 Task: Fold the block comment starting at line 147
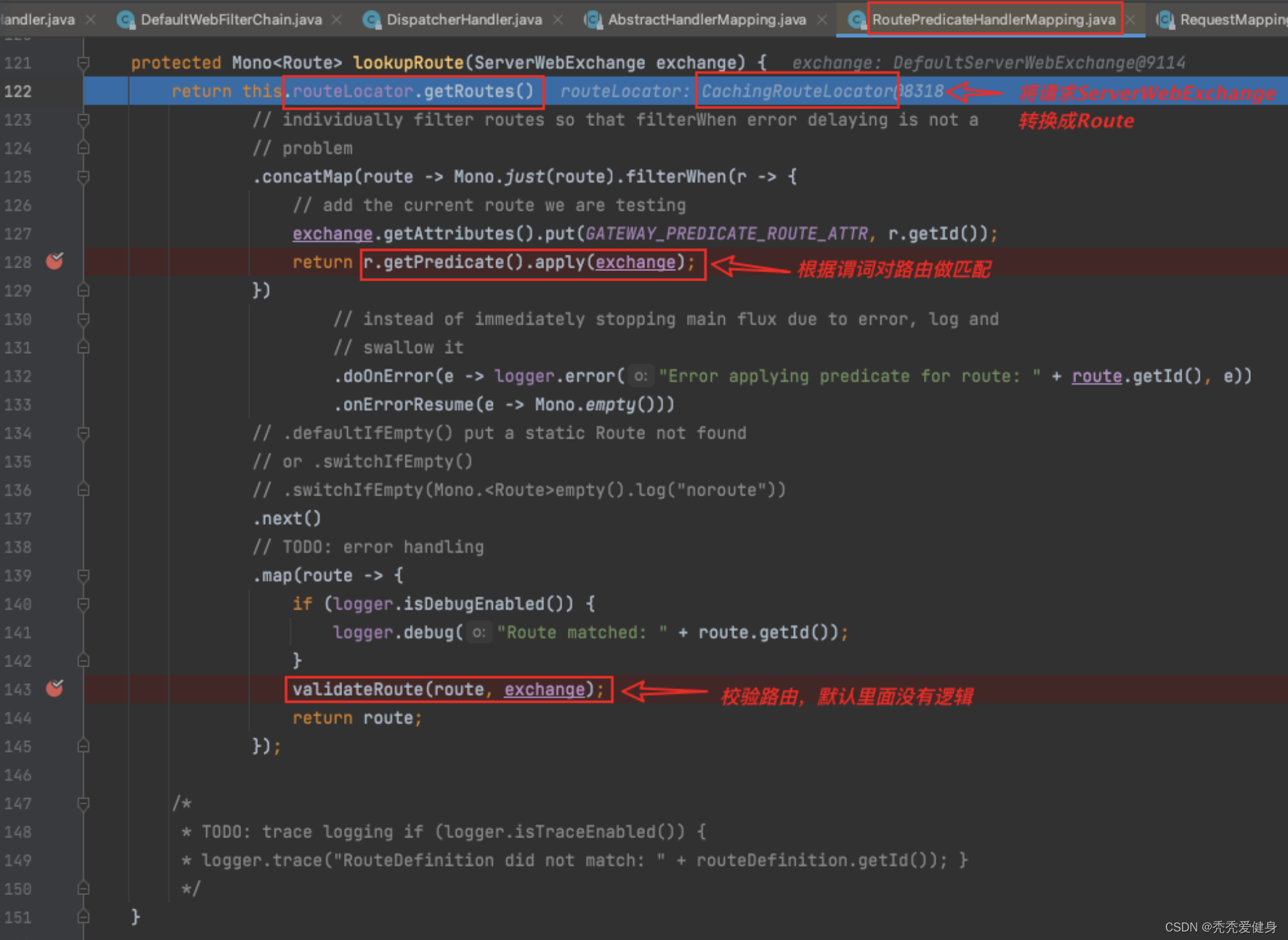tap(83, 804)
